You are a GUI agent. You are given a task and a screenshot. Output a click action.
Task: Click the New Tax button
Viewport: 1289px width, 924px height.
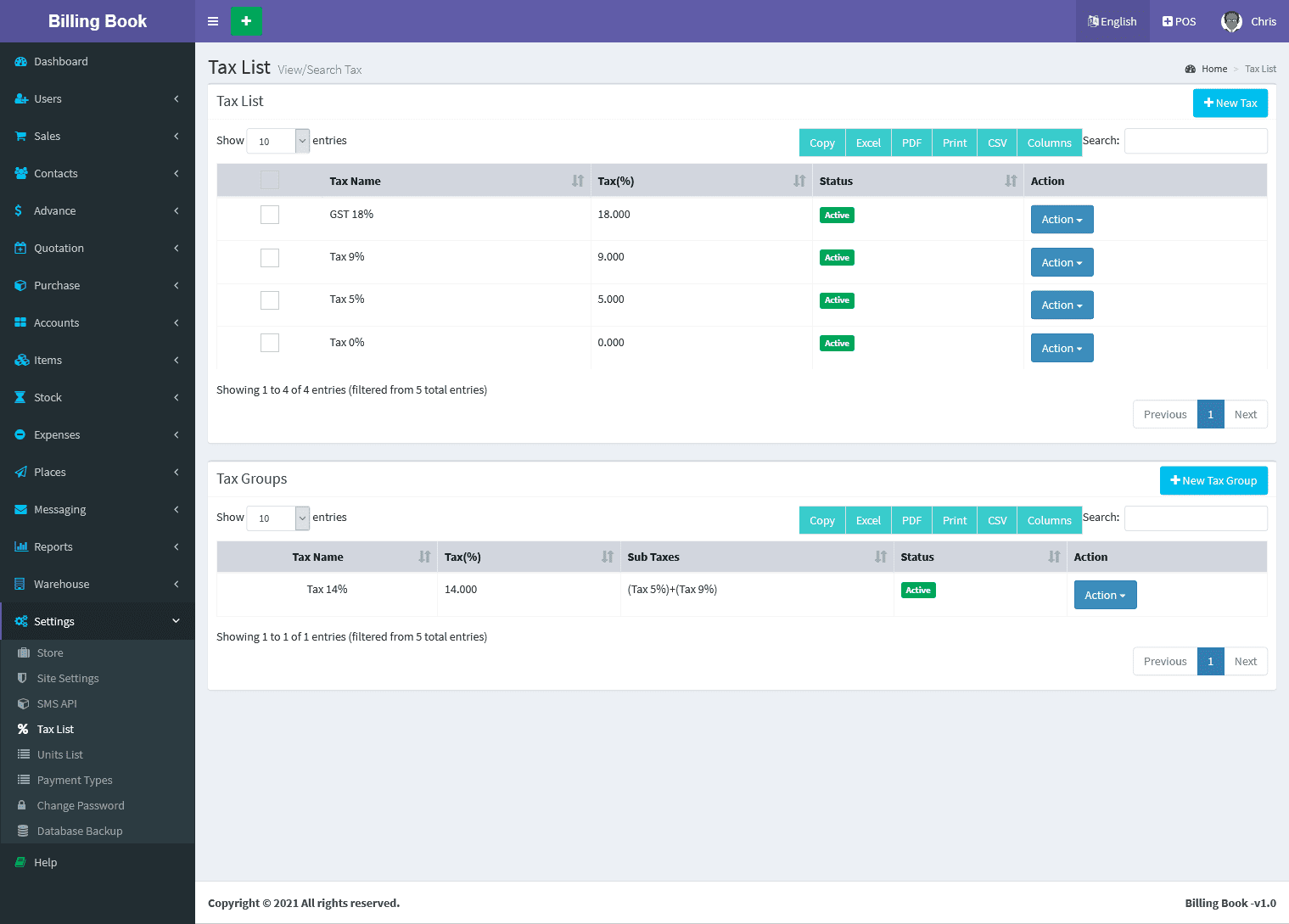1230,103
